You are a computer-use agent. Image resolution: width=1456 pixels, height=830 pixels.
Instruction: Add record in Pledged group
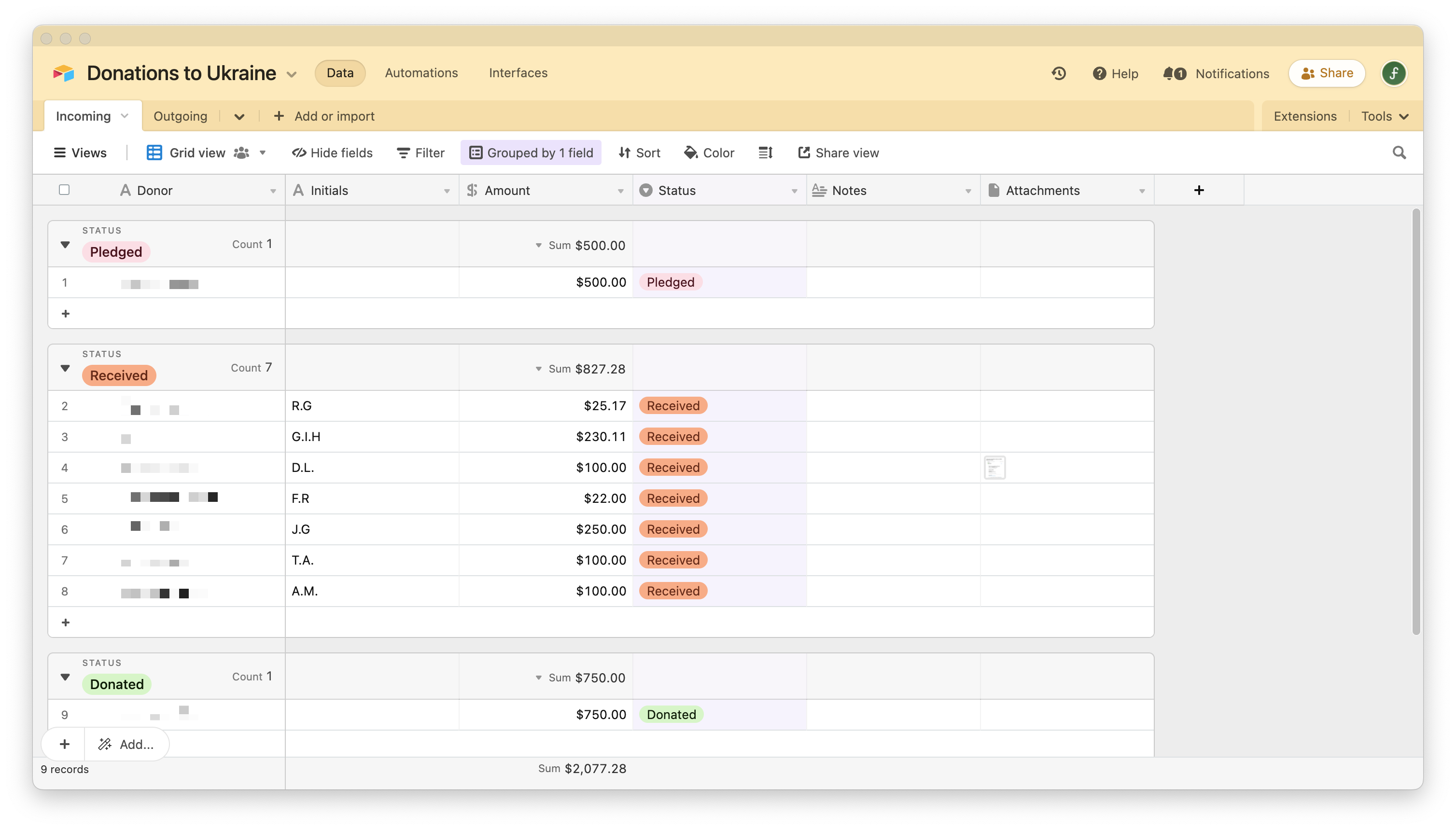pyautogui.click(x=66, y=314)
